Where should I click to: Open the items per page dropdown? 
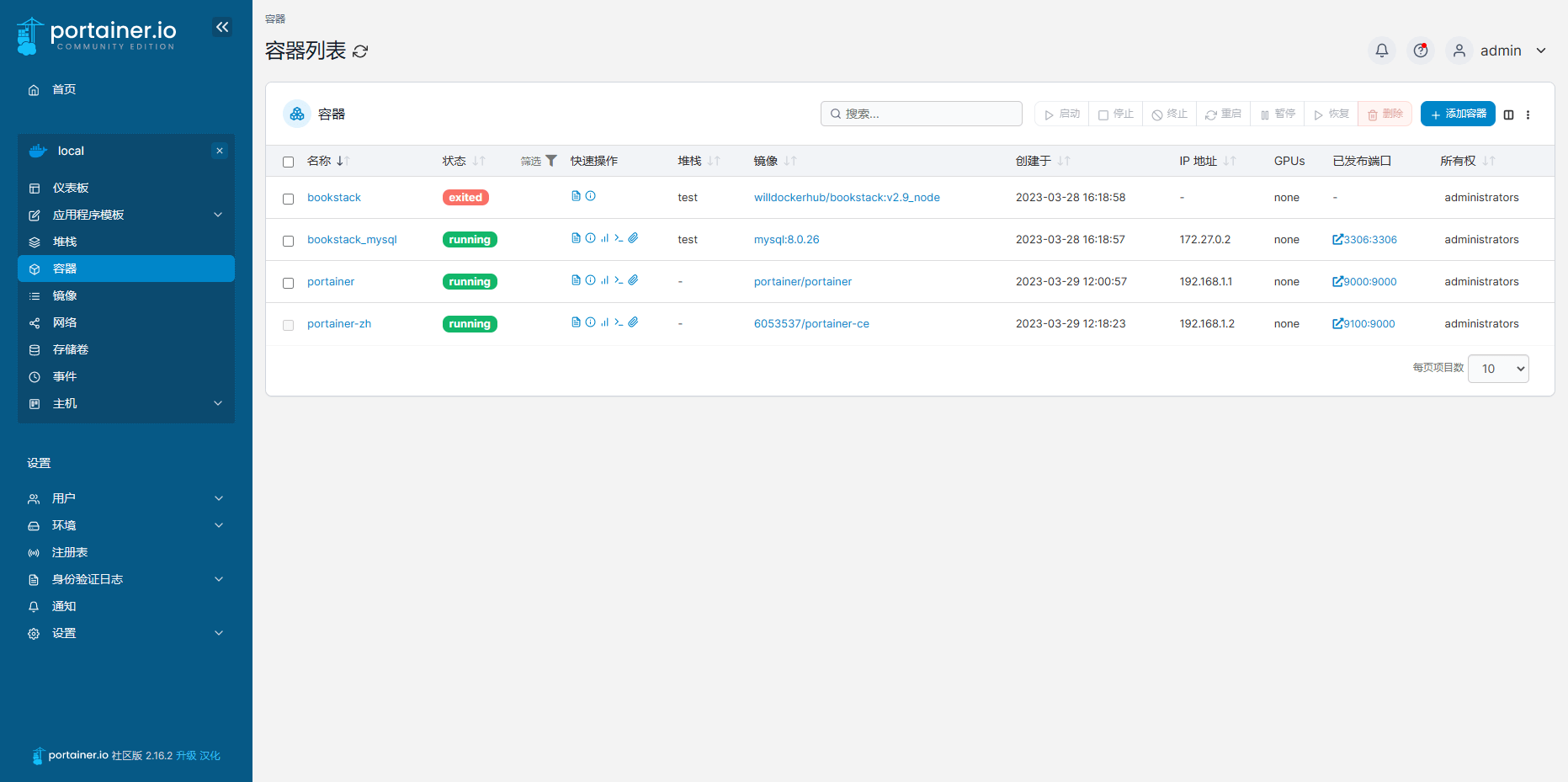coord(1498,369)
